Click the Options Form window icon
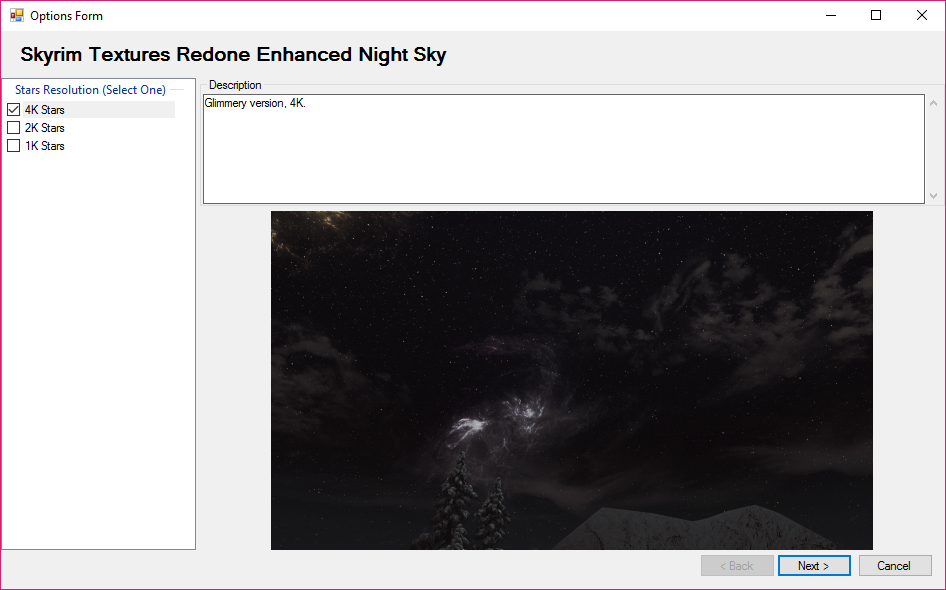 16,16
